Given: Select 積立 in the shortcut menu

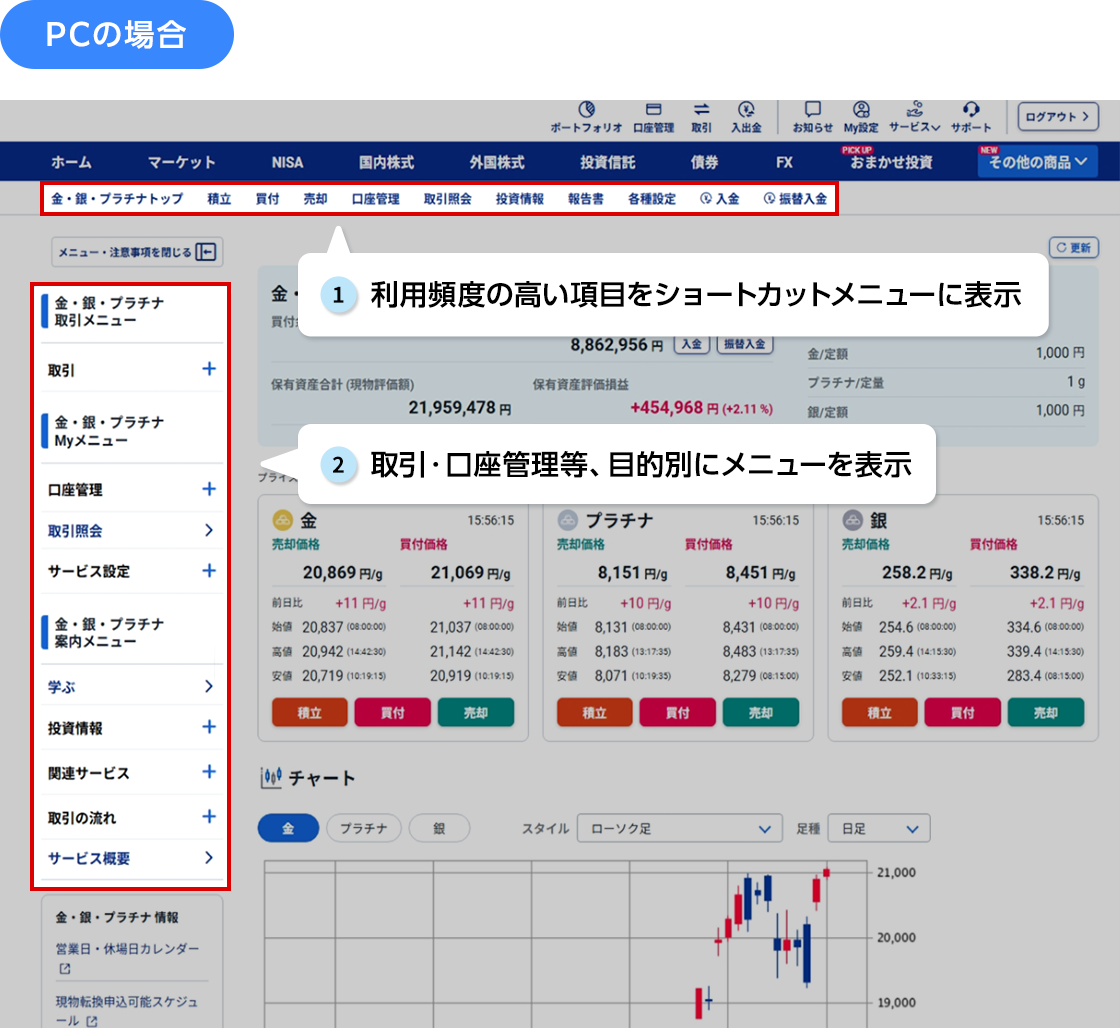Looking at the screenshot, I should click(219, 199).
